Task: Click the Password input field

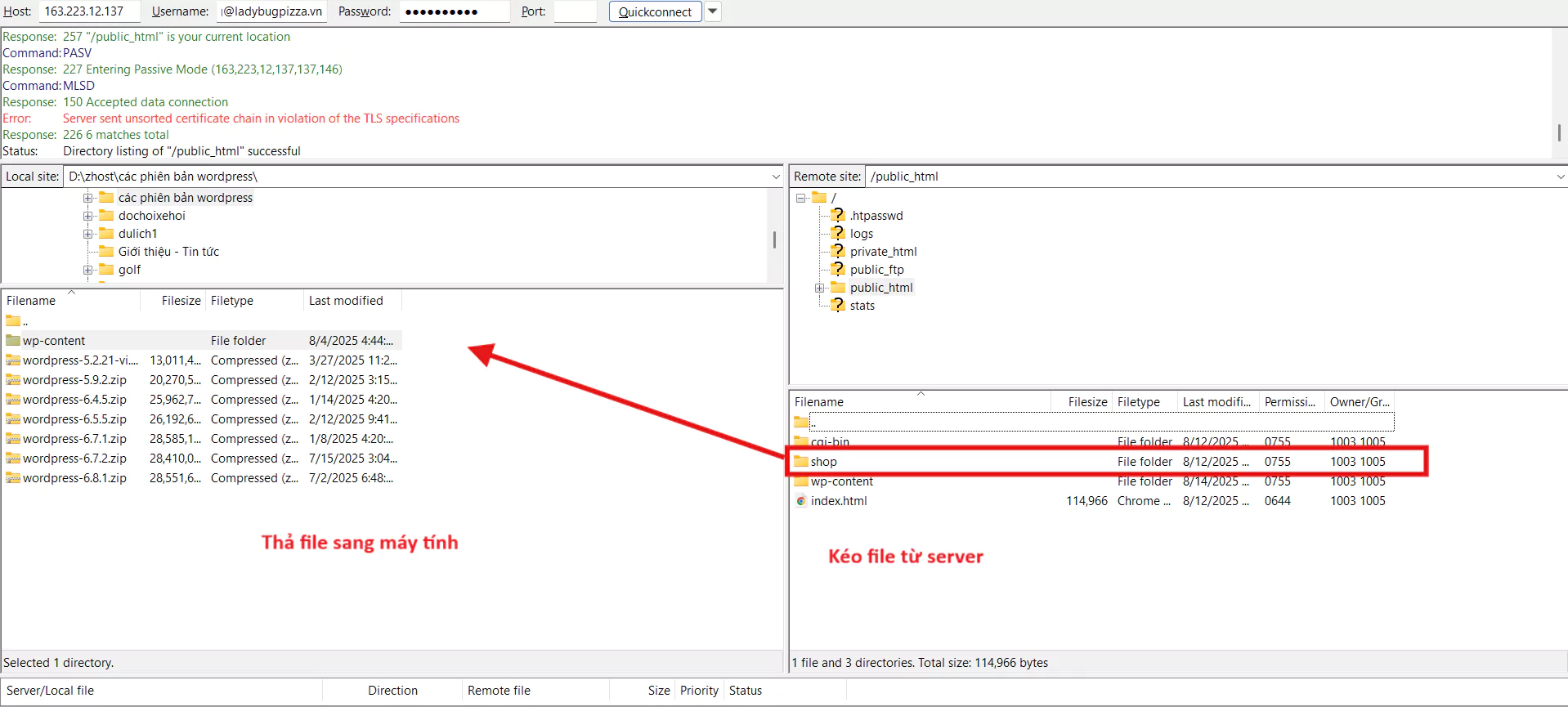Action: coord(455,11)
